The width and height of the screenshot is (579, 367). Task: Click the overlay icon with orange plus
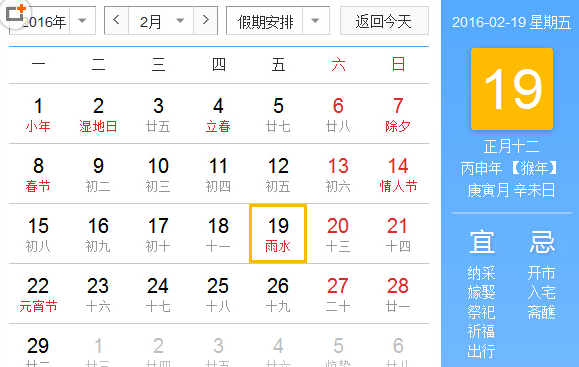pyautogui.click(x=16, y=14)
